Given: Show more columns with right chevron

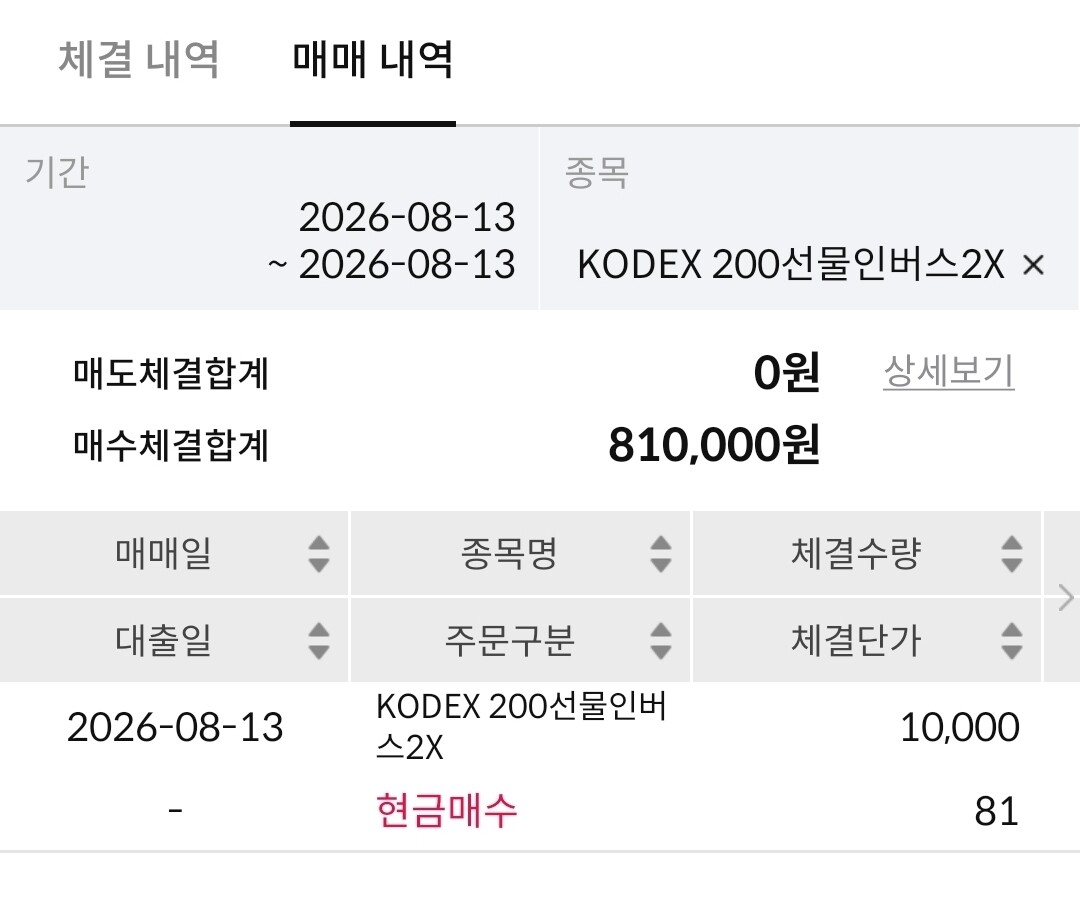Looking at the screenshot, I should point(1065,597).
